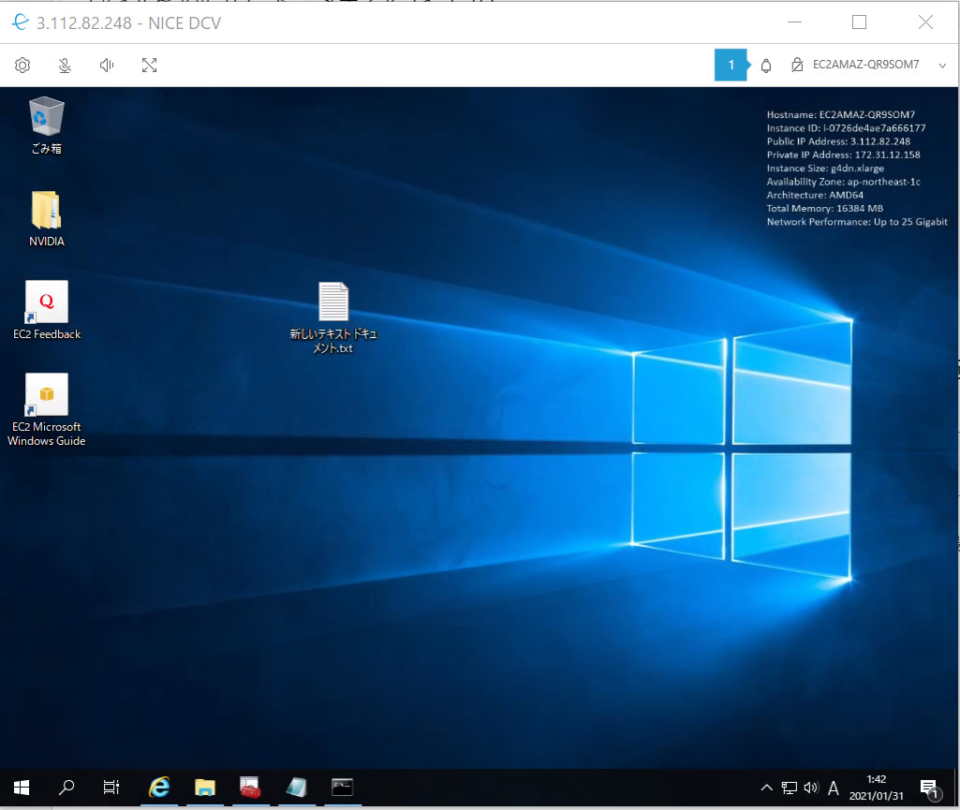
Task: Open File Explorer from the taskbar
Action: pos(204,787)
